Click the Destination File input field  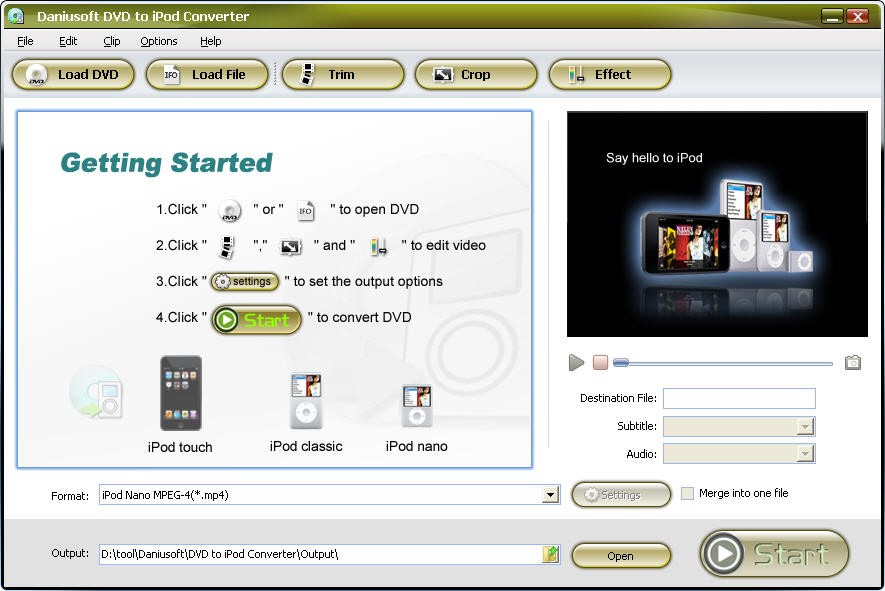click(739, 399)
